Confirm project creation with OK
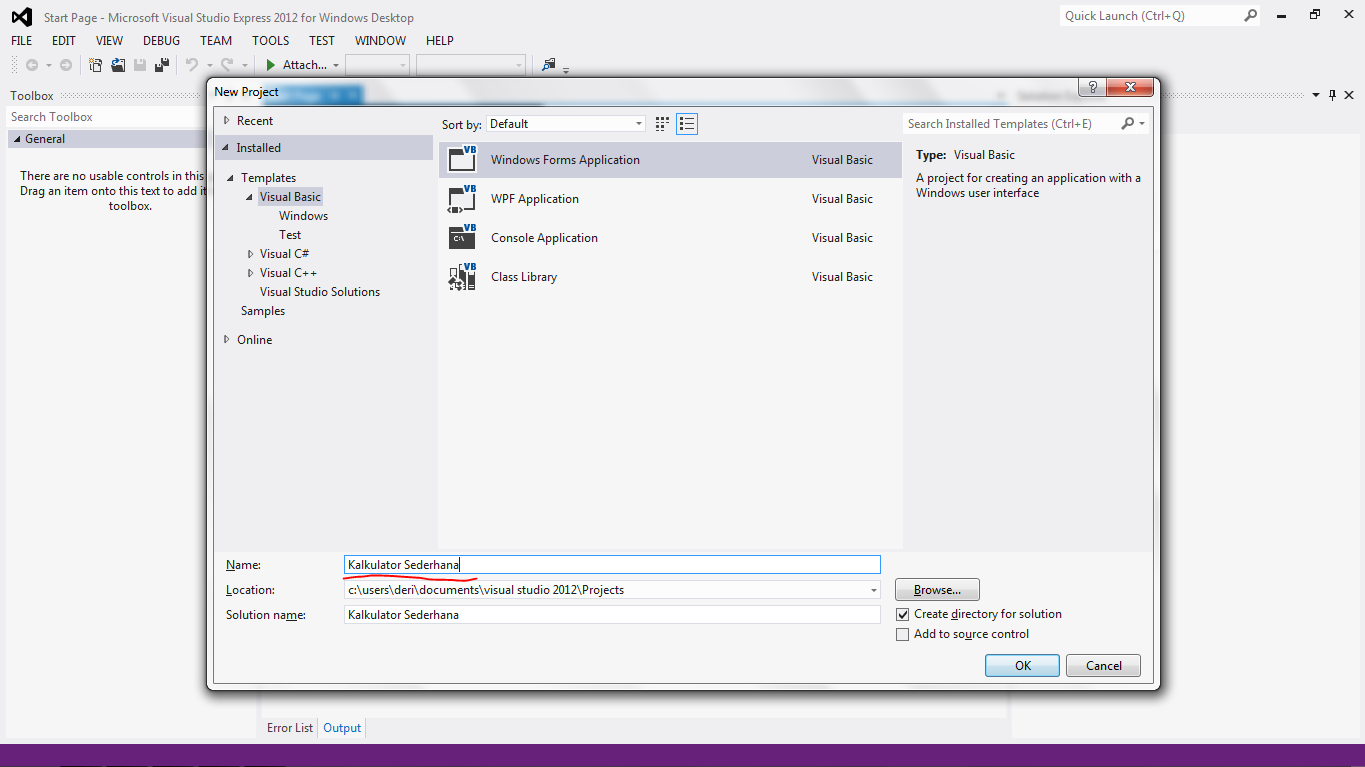Screen dimensions: 1365x767 click(1021, 665)
